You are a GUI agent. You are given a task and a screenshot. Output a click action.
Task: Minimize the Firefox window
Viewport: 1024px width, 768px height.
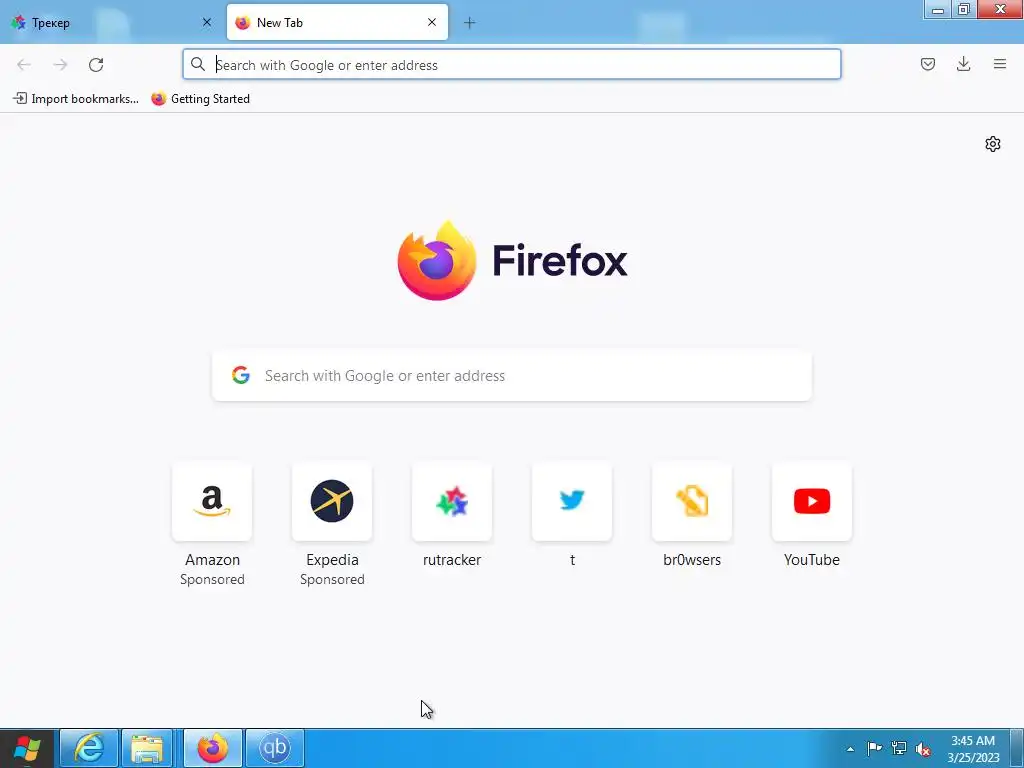click(x=937, y=9)
